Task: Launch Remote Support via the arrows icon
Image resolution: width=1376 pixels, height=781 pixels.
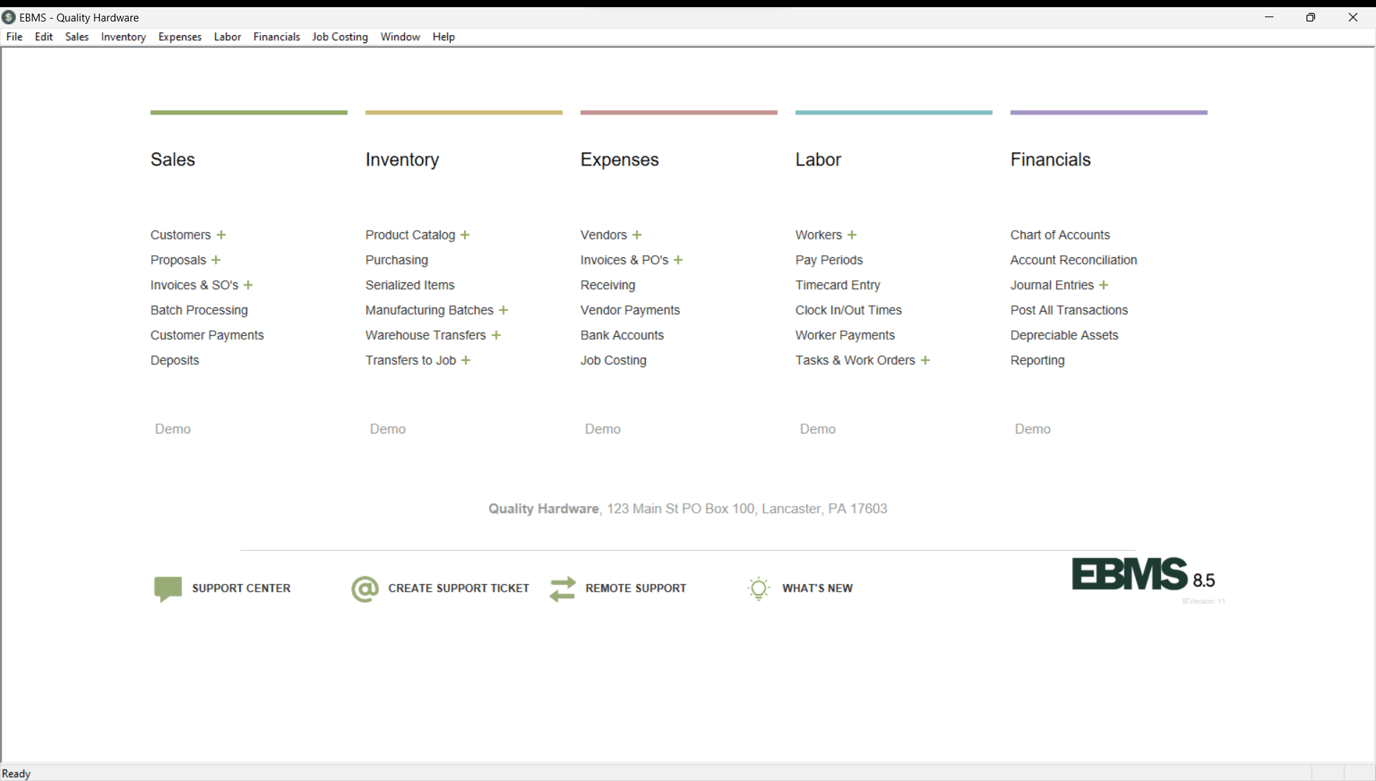Action: (x=561, y=588)
